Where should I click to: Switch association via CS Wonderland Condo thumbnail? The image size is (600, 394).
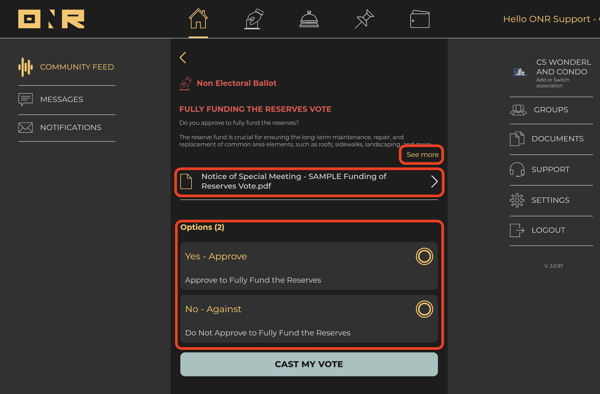[520, 72]
